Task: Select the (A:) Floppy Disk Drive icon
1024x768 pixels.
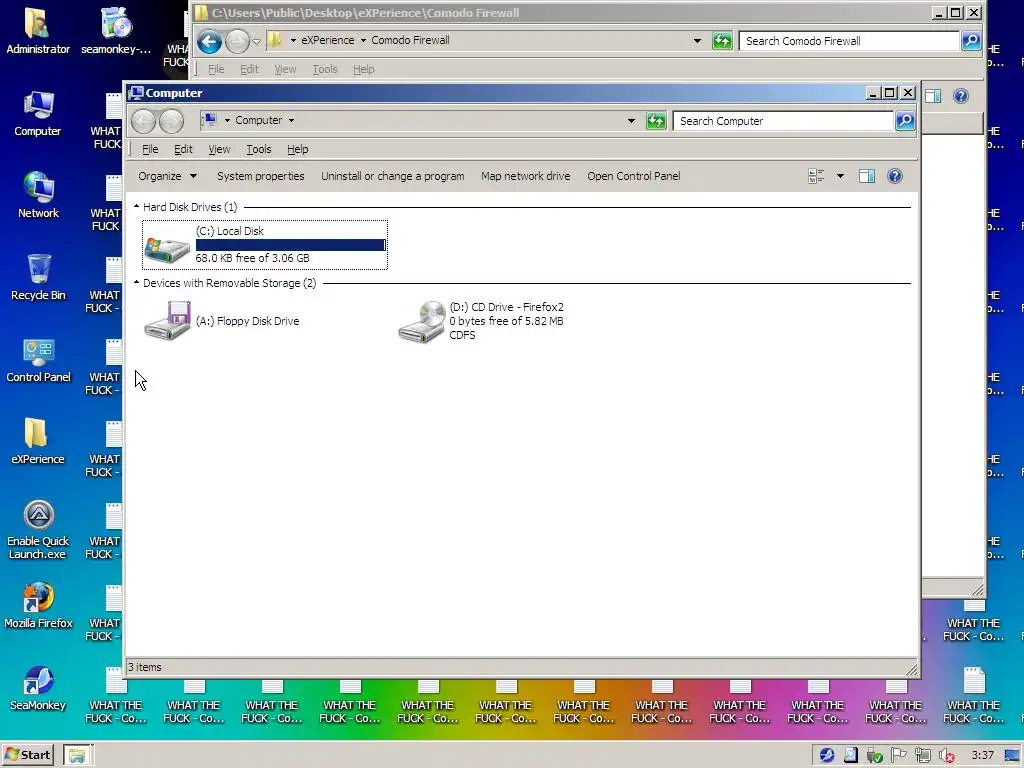Action: coord(168,320)
